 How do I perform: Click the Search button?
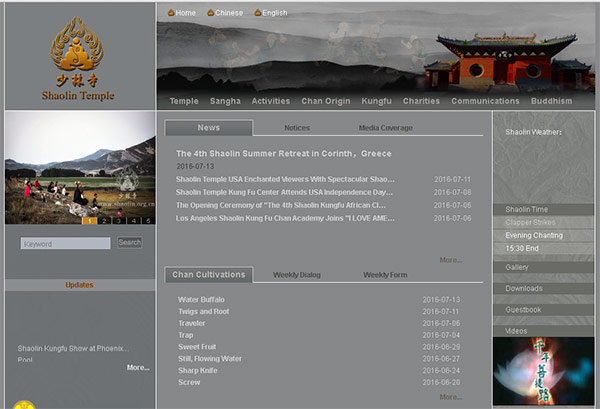tap(130, 243)
